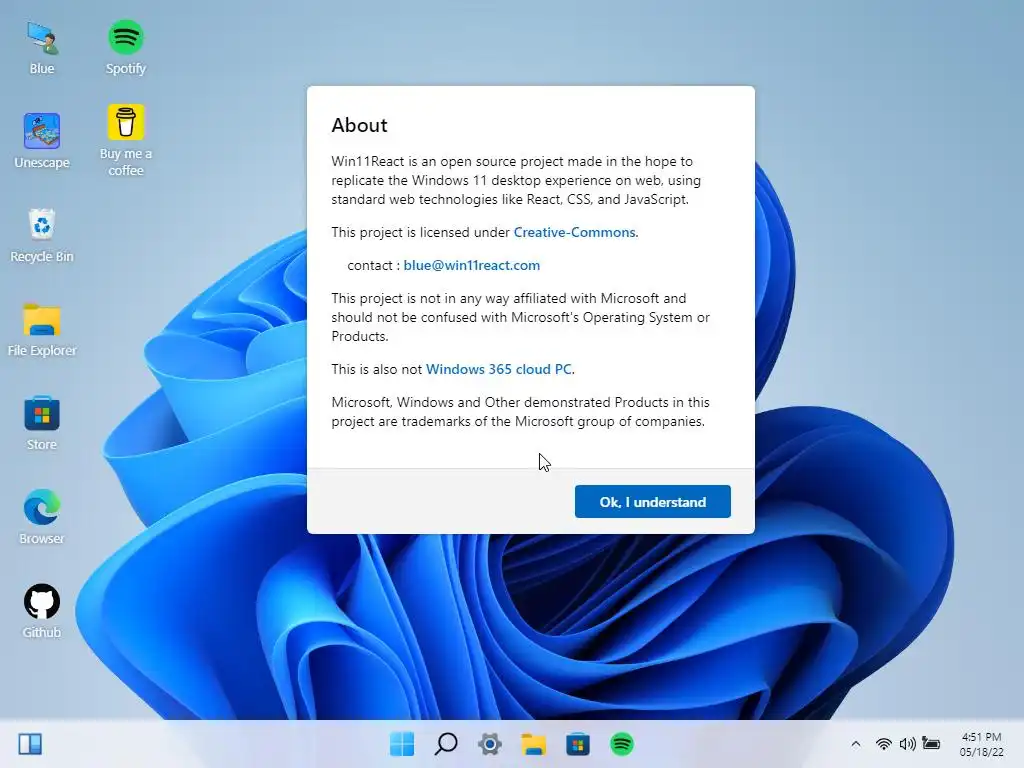Image resolution: width=1024 pixels, height=768 pixels.
Task: Open File Explorer from the taskbar
Action: point(534,744)
